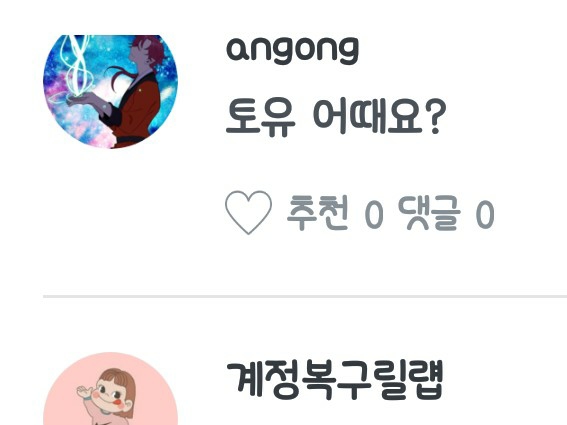Viewport: 567px width, 425px height.
Task: Open 계정복구릴랩's pink profile picture
Action: (x=110, y=389)
